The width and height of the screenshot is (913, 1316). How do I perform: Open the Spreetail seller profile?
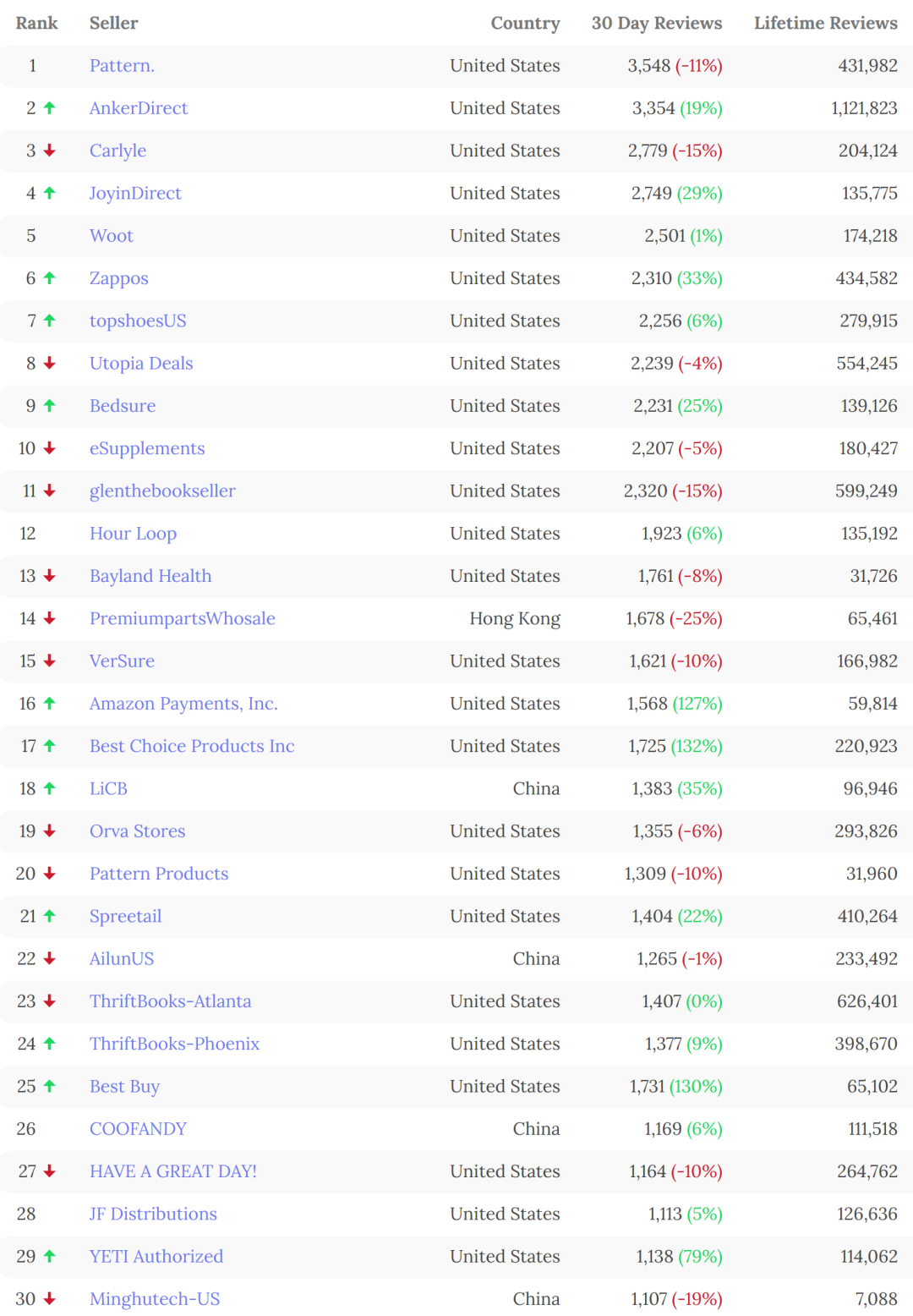pyautogui.click(x=125, y=917)
